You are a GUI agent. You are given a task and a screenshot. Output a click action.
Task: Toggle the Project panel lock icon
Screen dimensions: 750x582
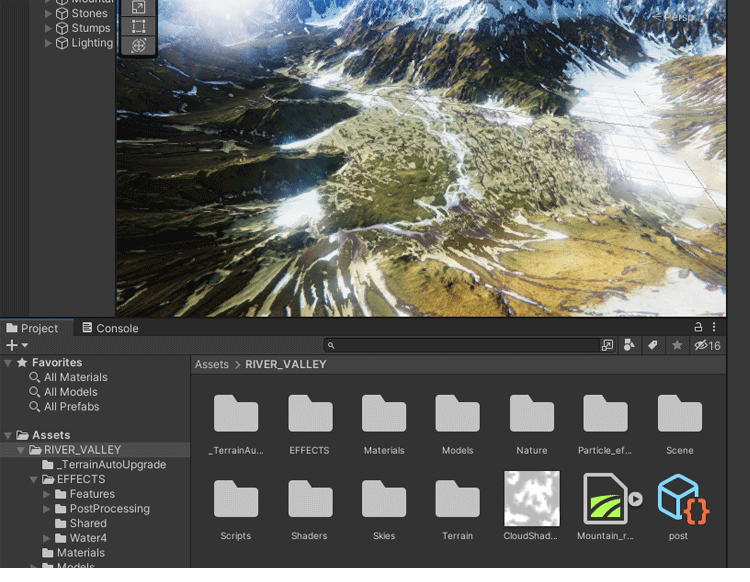(x=698, y=327)
